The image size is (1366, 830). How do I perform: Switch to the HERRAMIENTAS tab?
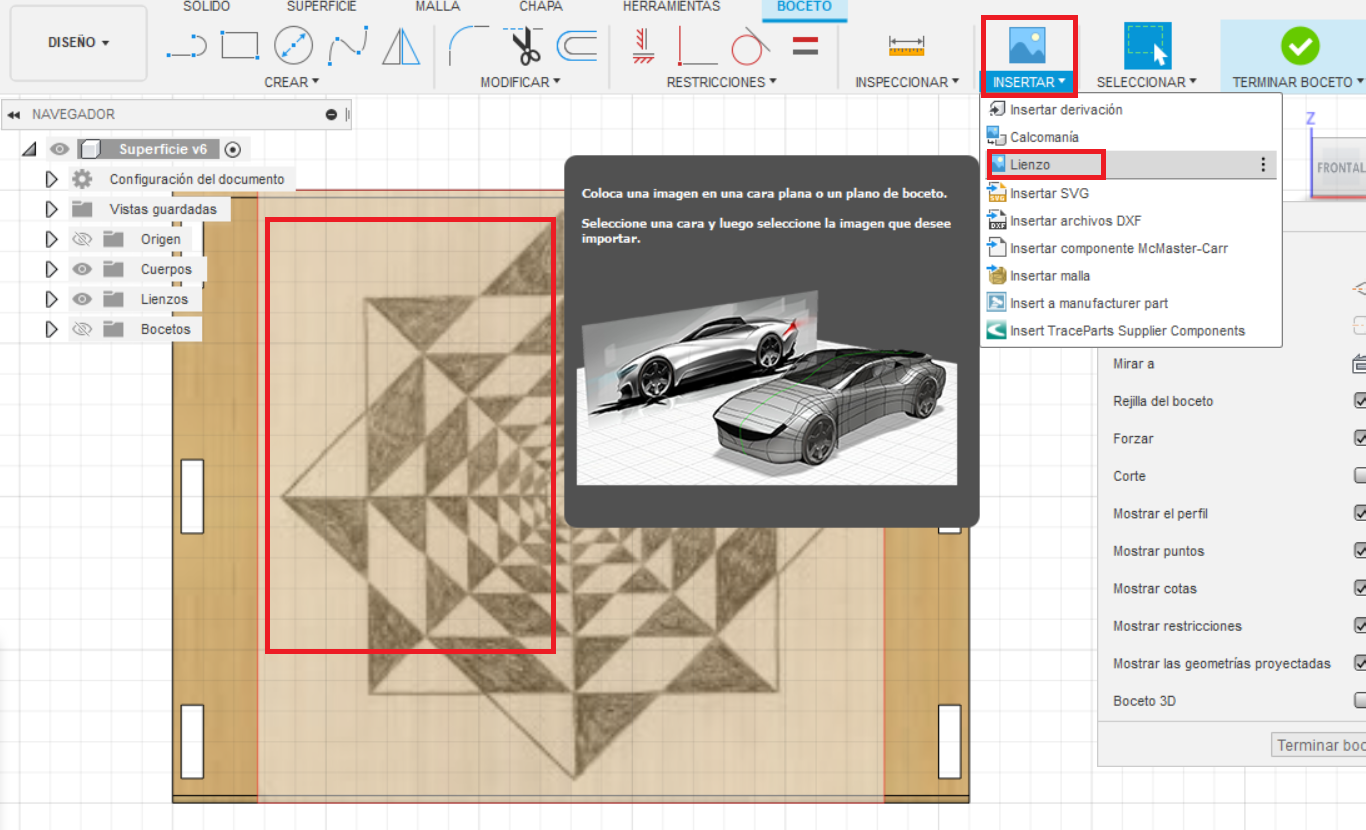pyautogui.click(x=671, y=6)
